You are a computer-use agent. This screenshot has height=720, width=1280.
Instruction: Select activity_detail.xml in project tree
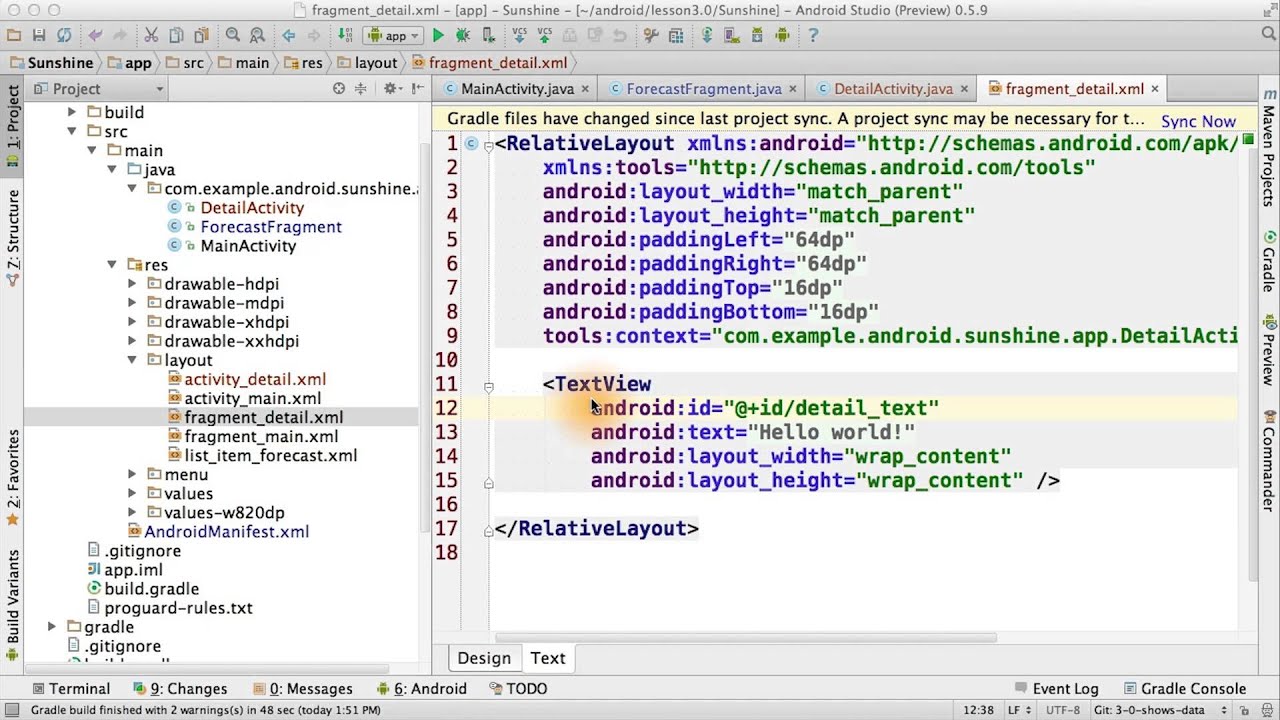[x=255, y=379]
